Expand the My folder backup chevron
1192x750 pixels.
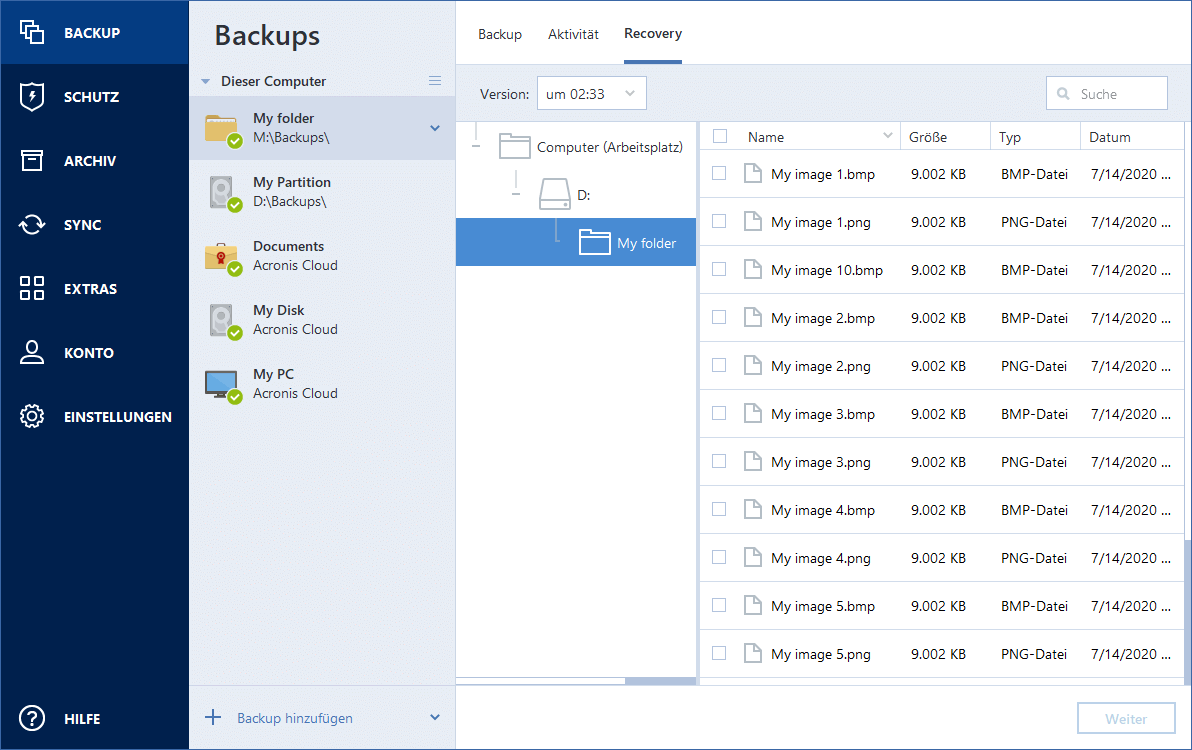[435, 128]
